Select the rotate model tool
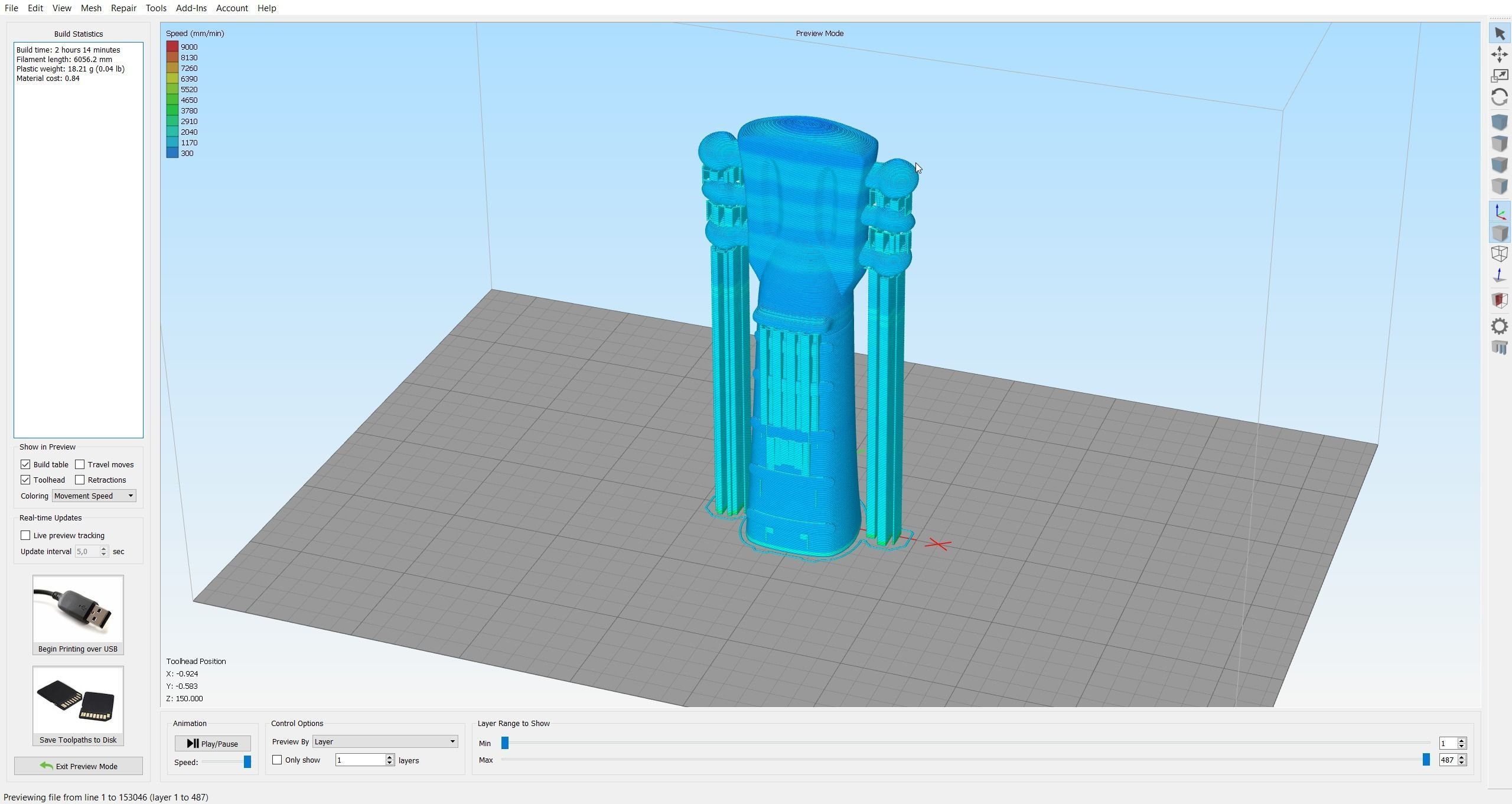 coord(1499,97)
